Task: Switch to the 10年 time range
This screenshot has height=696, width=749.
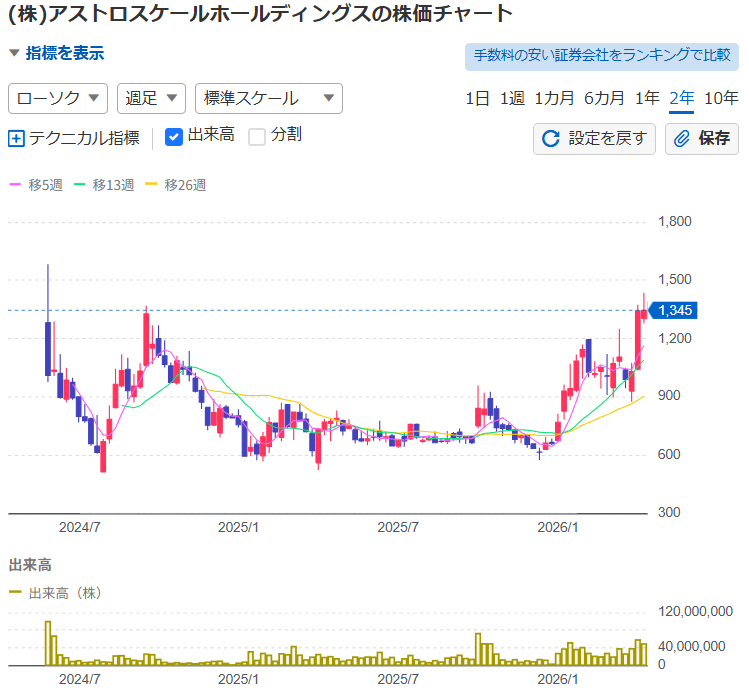Action: (x=721, y=98)
